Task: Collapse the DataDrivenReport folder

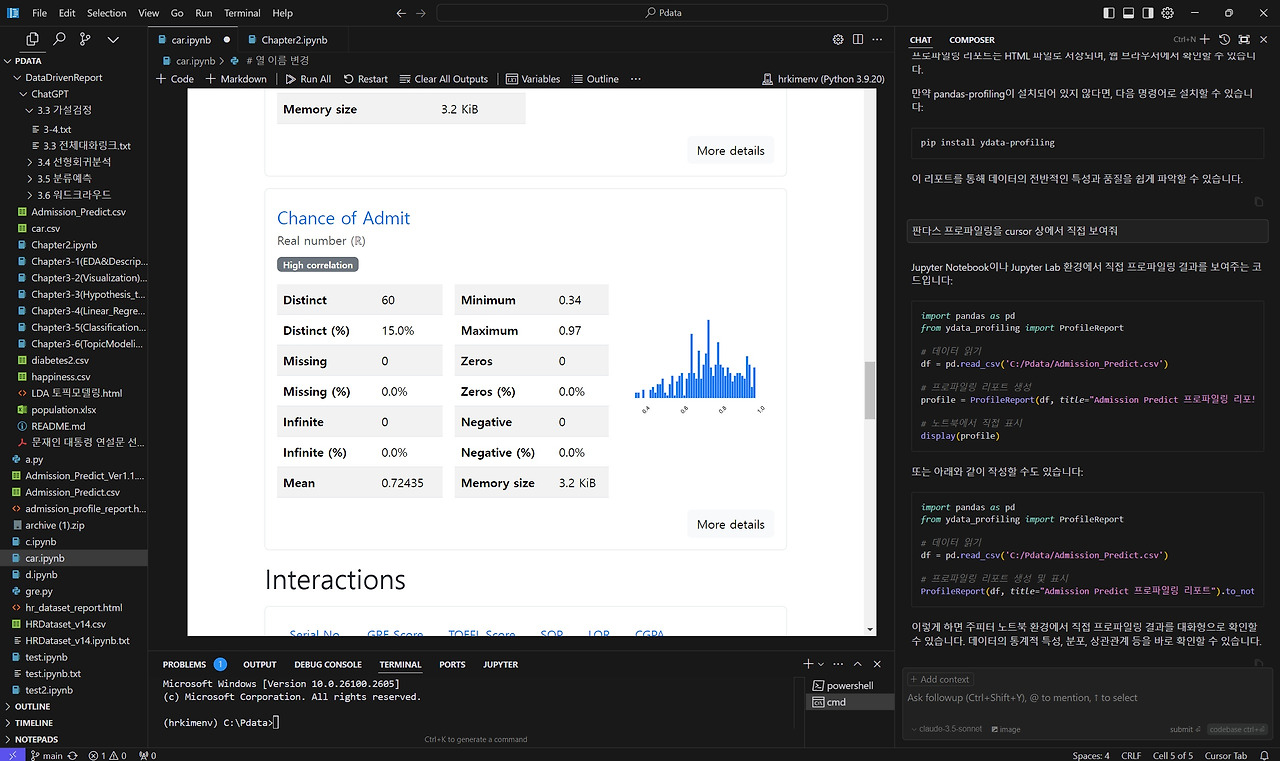Action: pyautogui.click(x=74, y=77)
